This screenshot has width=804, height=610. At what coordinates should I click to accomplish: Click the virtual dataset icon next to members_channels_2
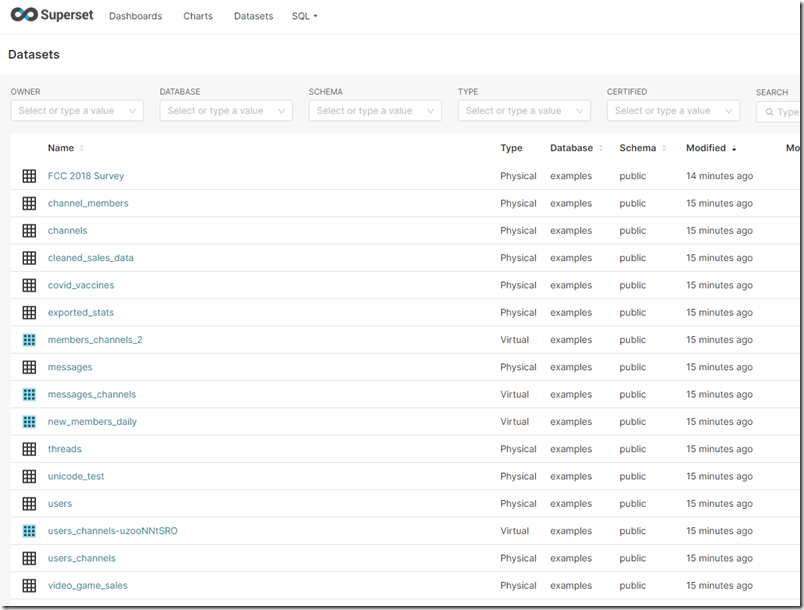click(x=29, y=339)
